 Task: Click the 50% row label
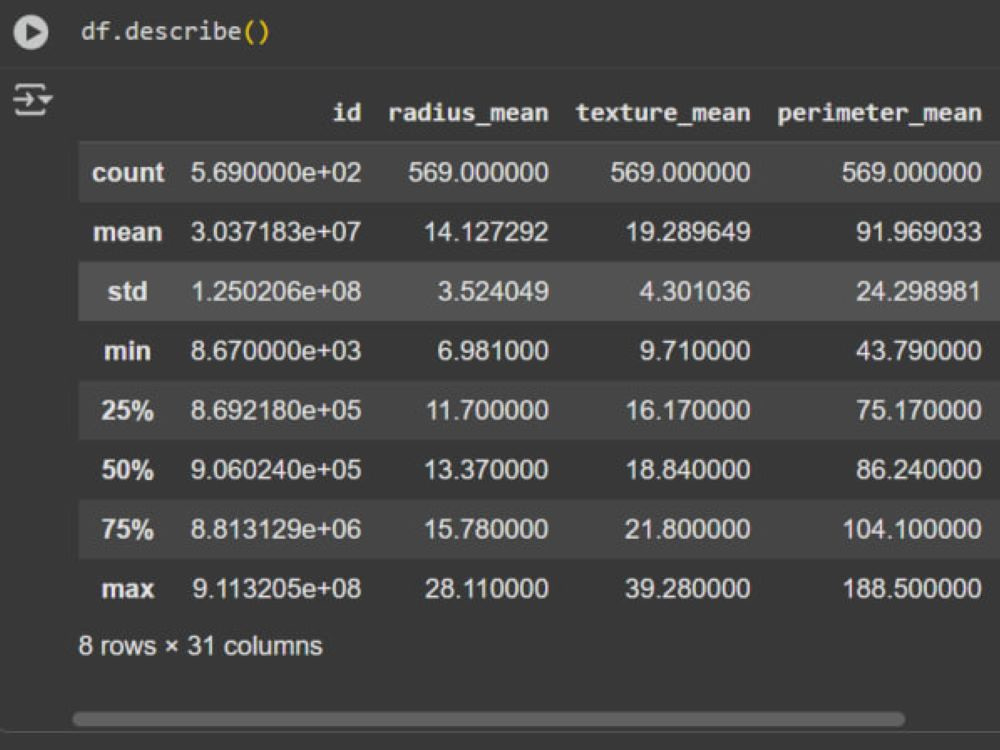(128, 470)
